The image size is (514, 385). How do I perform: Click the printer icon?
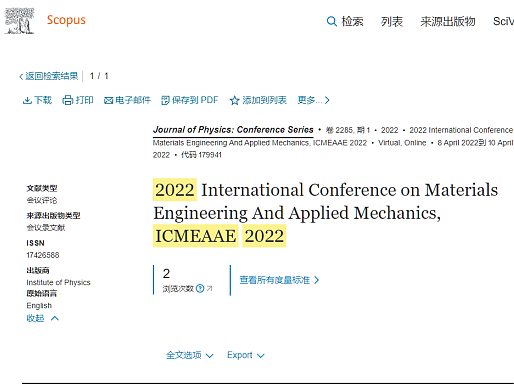click(x=68, y=100)
